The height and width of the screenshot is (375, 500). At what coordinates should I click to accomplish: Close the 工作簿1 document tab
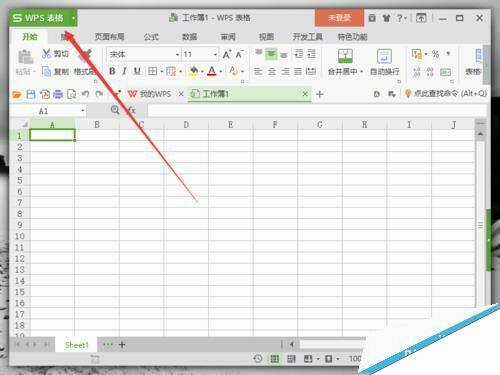tap(305, 94)
